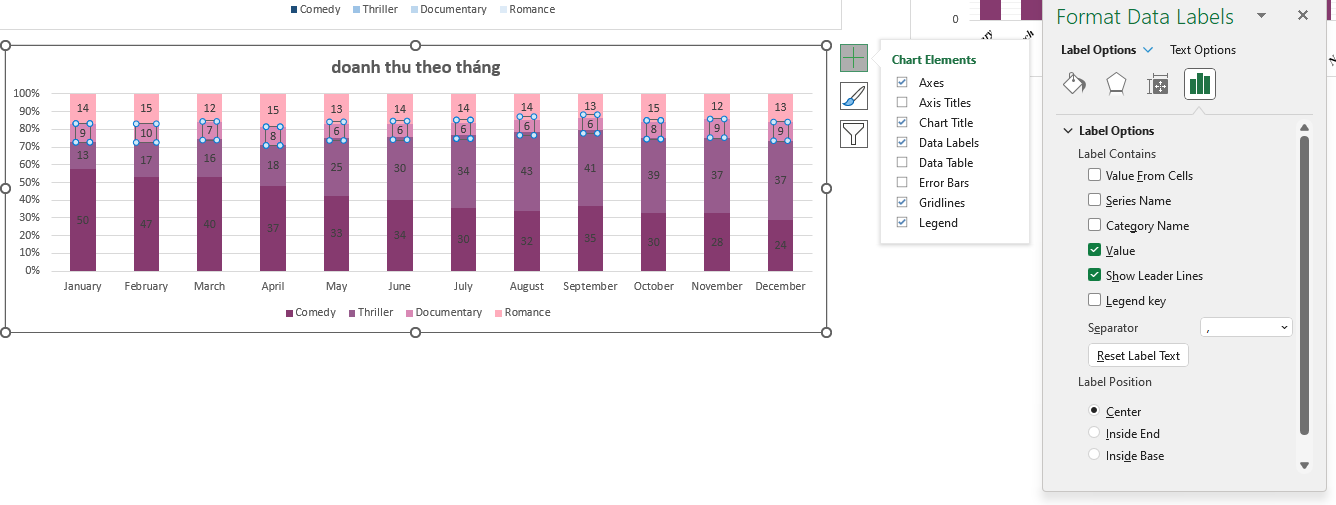Click the December axis label
The height and width of the screenshot is (505, 1336).
click(x=781, y=286)
